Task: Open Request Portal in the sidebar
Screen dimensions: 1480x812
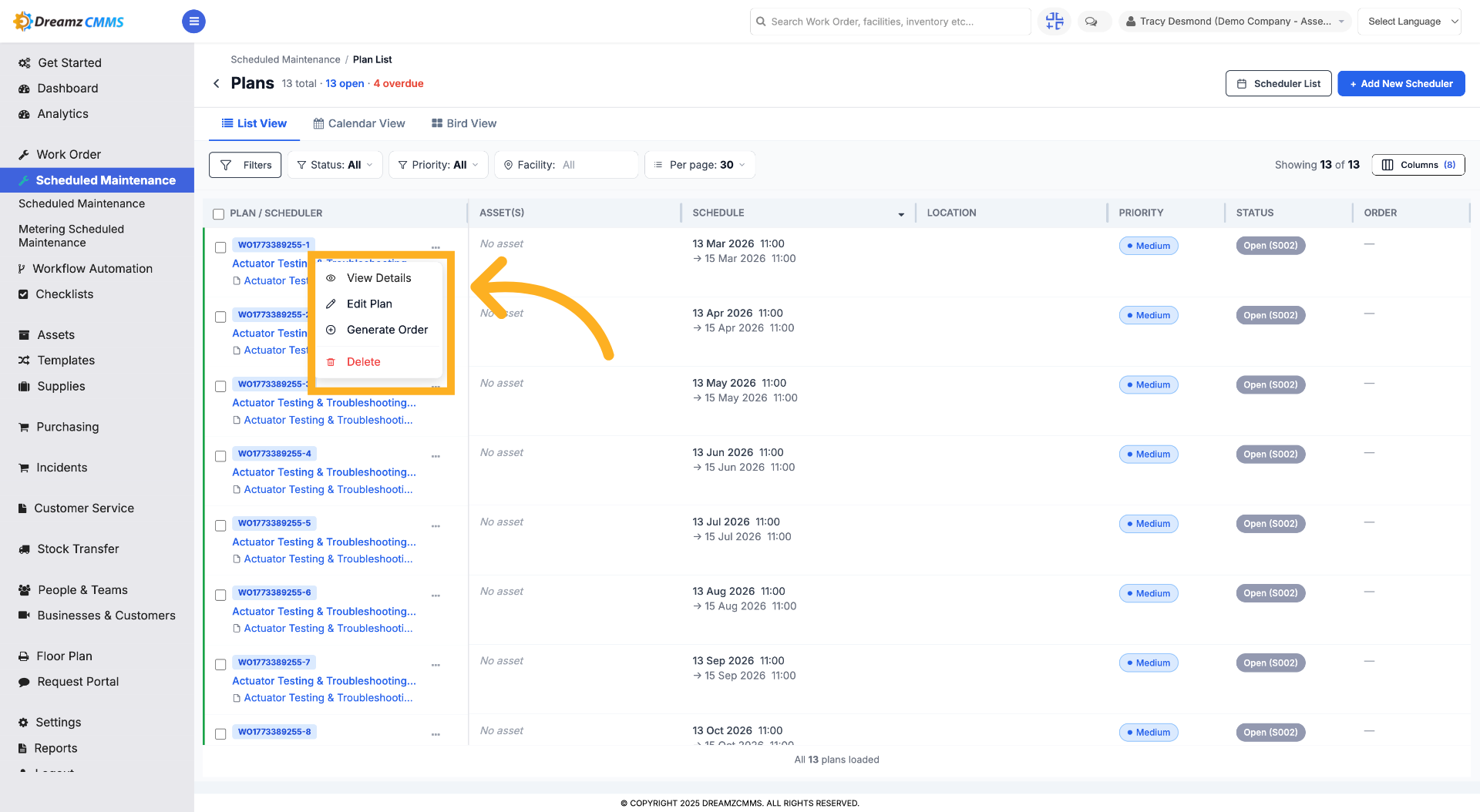Action: 78,681
